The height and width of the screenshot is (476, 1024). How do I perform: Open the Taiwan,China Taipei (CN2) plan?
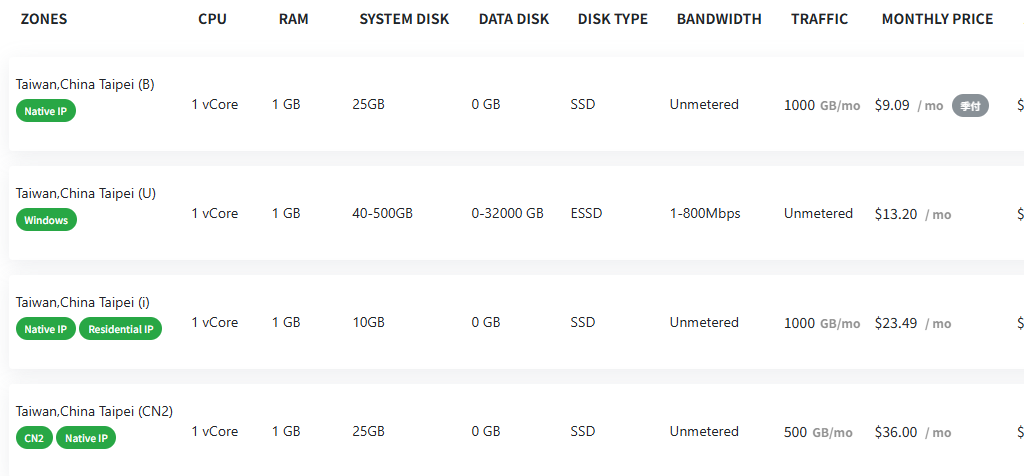94,411
